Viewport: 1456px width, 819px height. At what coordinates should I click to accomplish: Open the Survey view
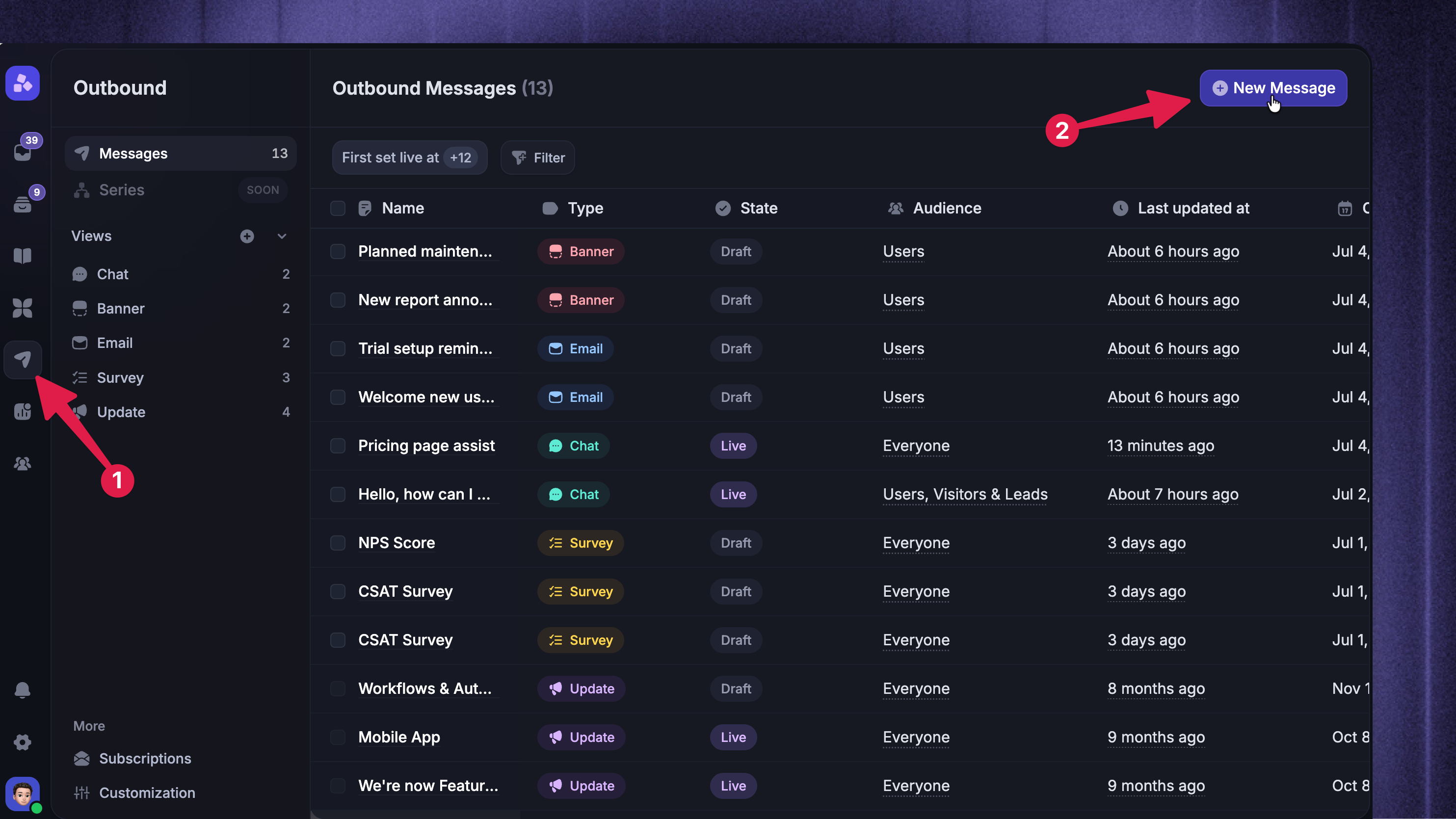tap(181, 377)
